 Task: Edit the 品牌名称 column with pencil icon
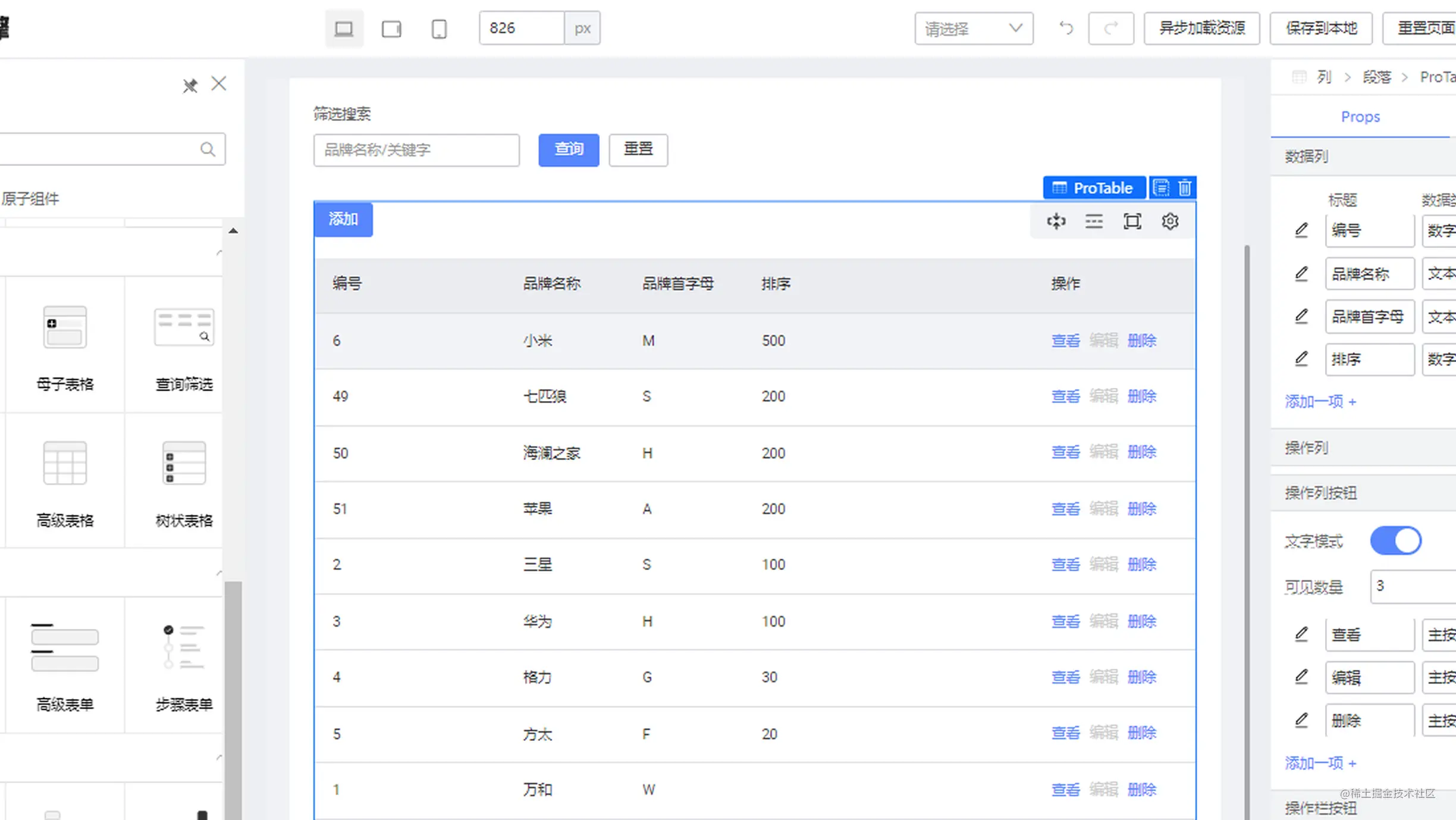point(1301,274)
